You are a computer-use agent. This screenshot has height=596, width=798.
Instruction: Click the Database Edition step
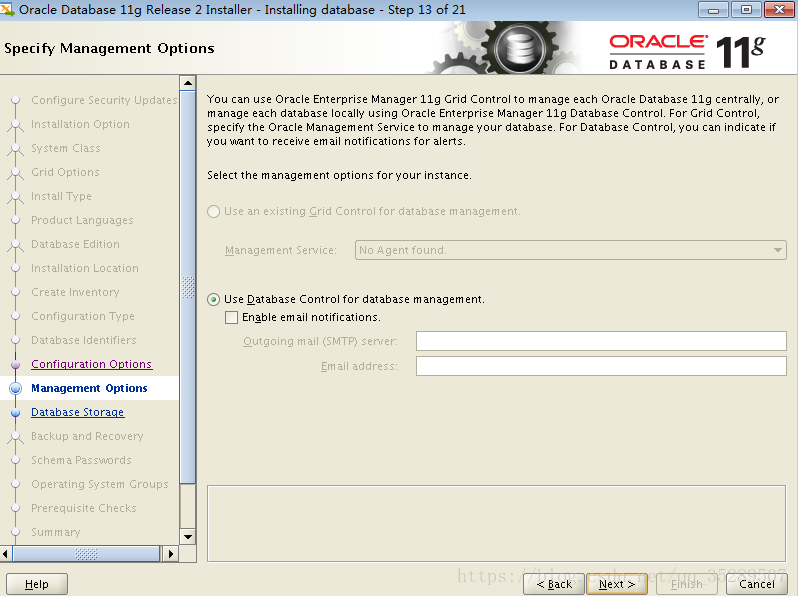click(75, 244)
